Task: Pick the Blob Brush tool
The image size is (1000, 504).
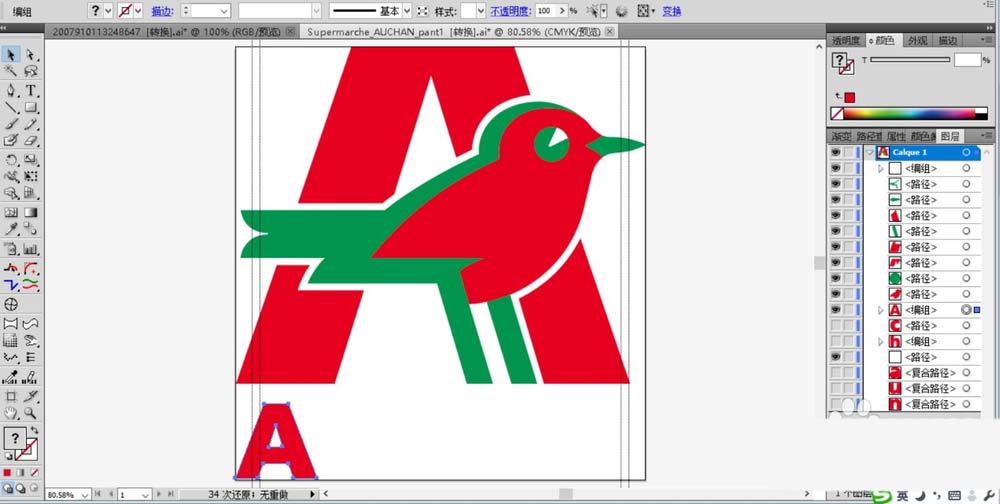Action: (x=11, y=140)
